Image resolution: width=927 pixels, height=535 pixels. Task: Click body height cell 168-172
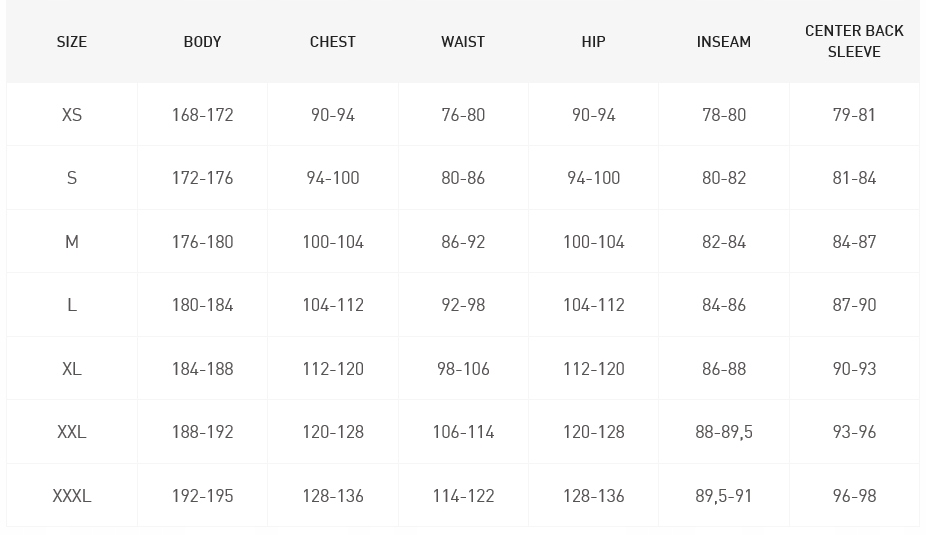[x=202, y=115]
